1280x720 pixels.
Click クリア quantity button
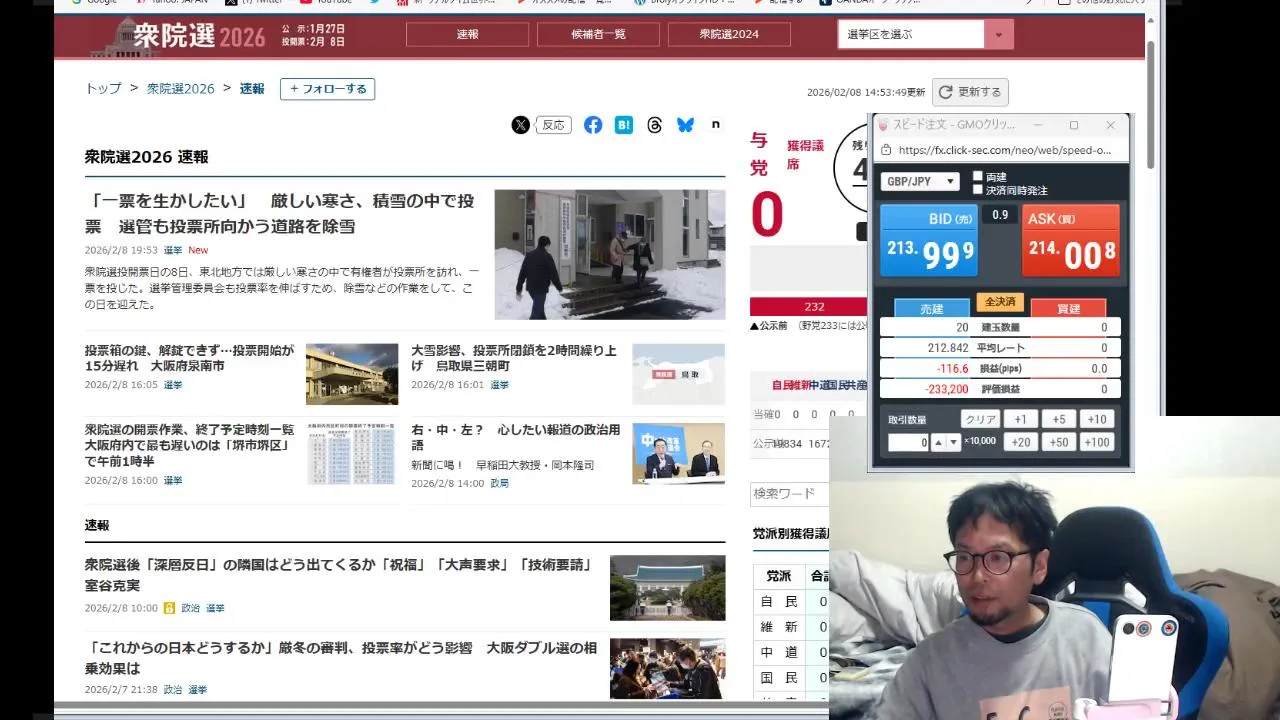tap(981, 420)
